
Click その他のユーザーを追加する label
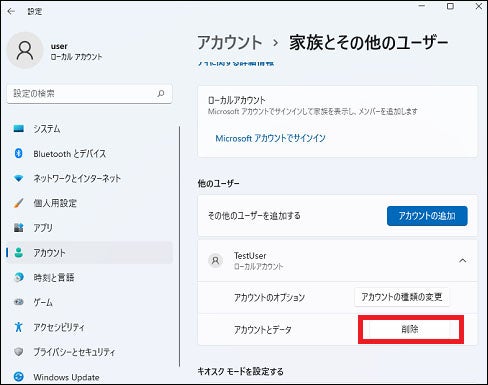coord(254,216)
